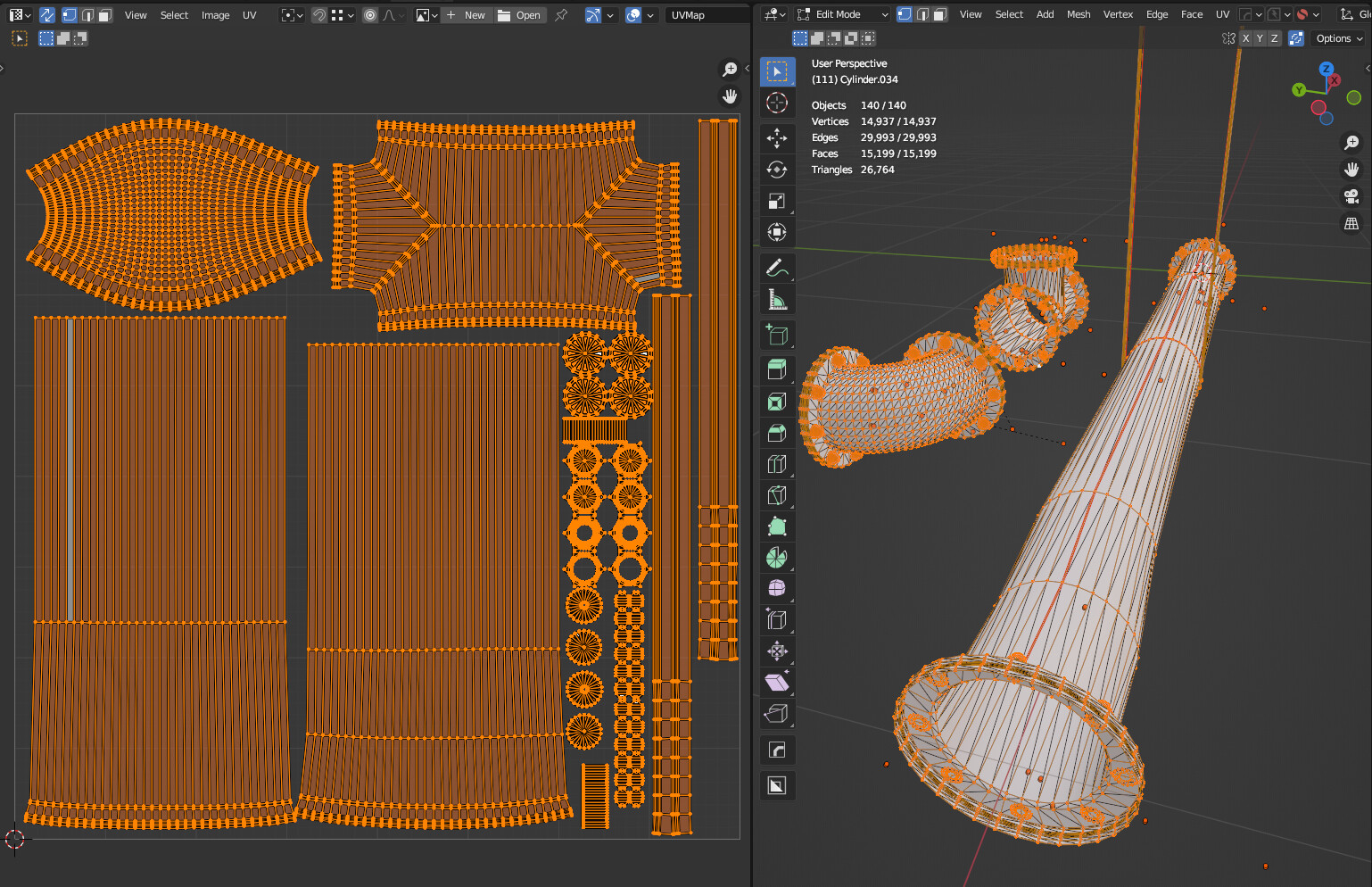Select the Bevel tool
Screen dimensions: 1372x887
777,433
